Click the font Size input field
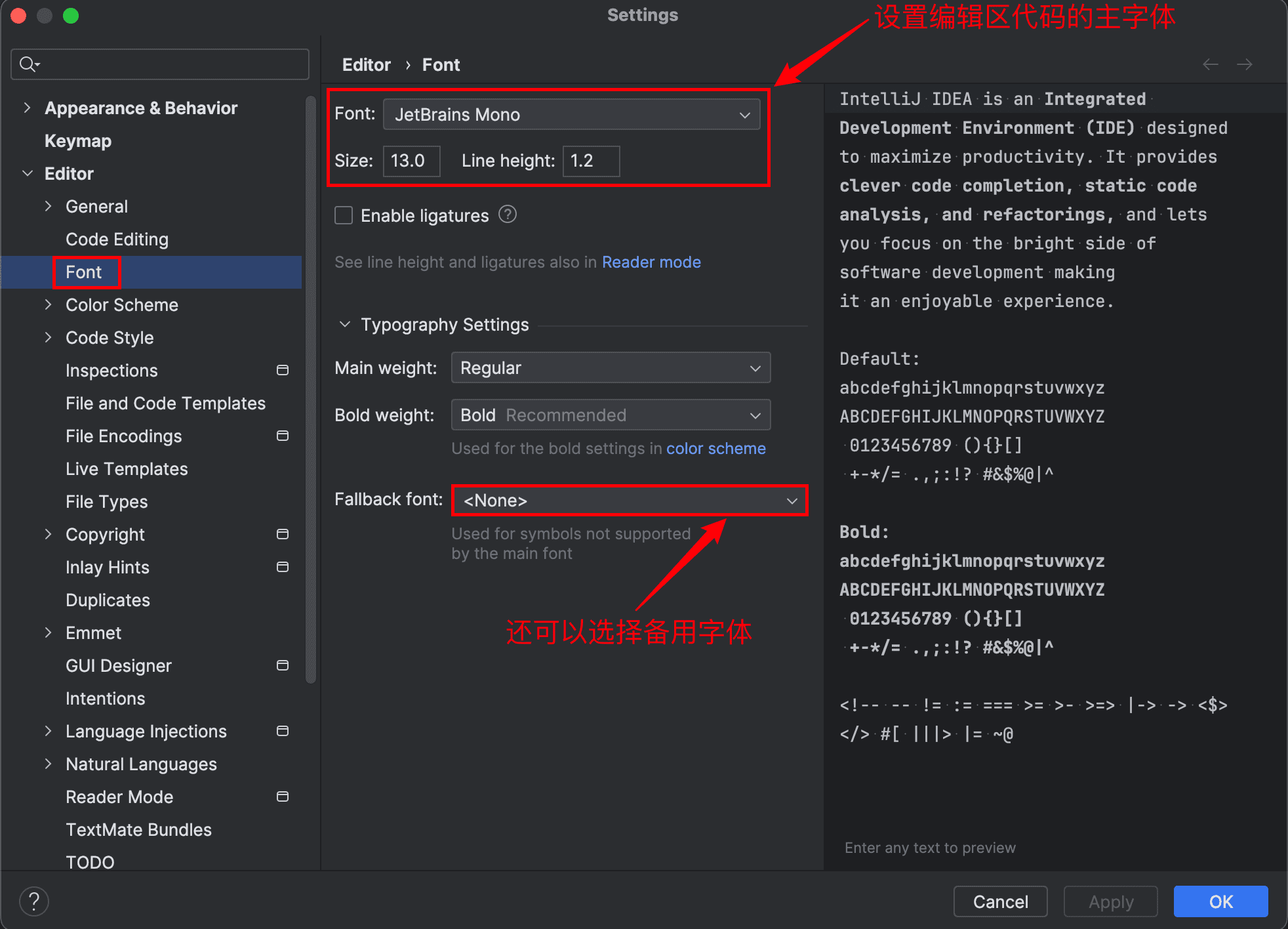The width and height of the screenshot is (1288, 929). (411, 161)
